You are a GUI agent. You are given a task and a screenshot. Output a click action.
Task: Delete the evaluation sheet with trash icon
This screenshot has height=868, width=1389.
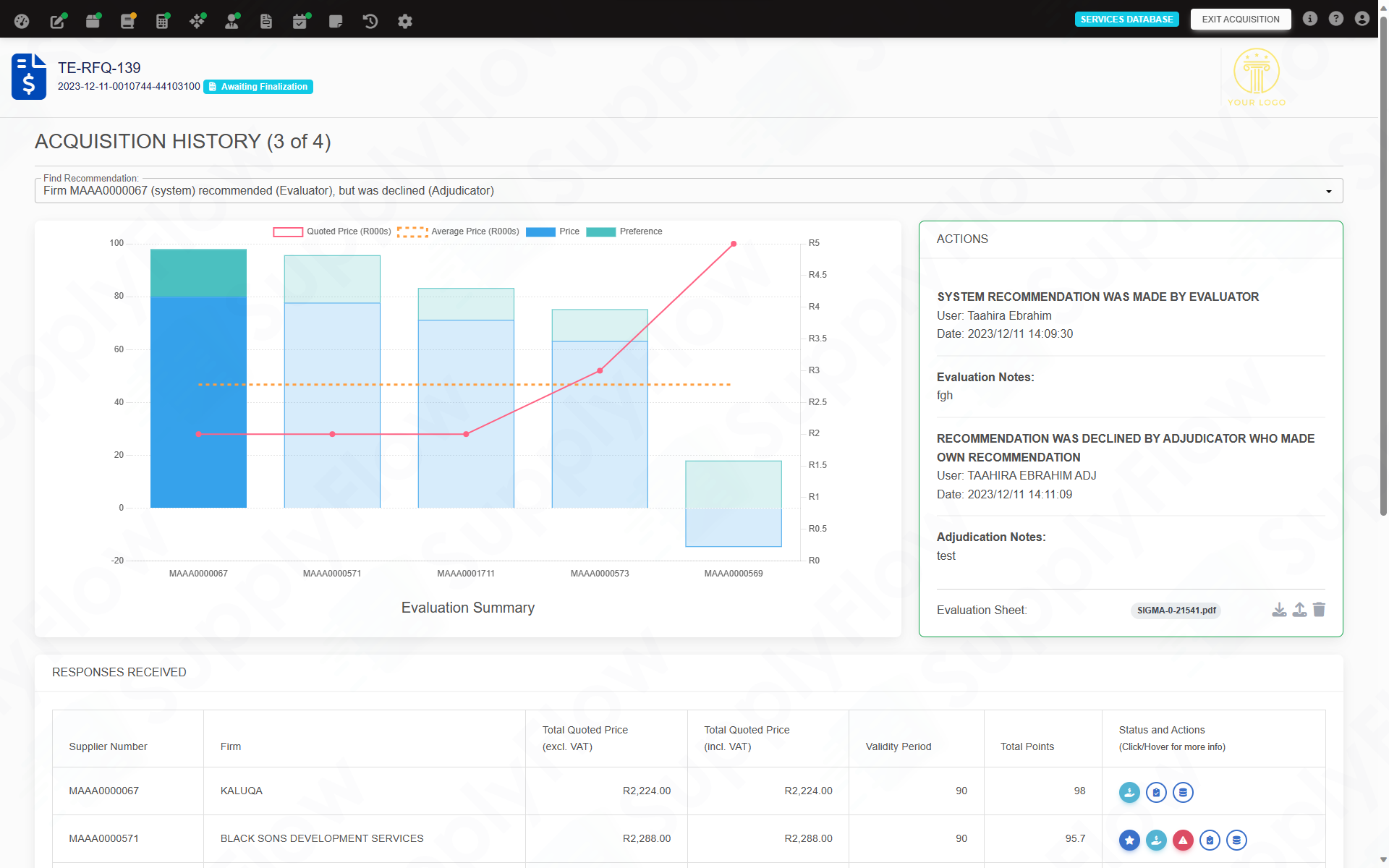point(1319,610)
